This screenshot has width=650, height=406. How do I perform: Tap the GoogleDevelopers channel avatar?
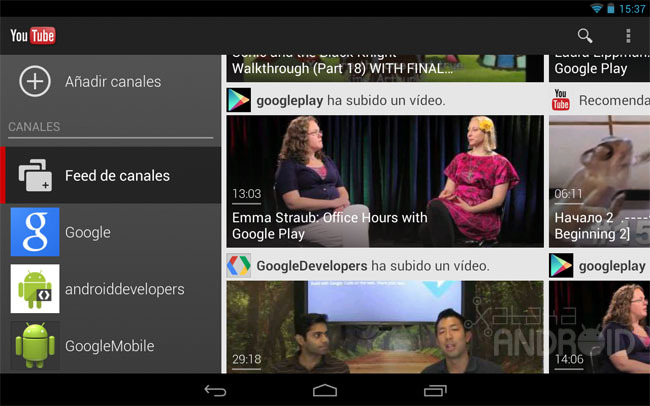[239, 265]
